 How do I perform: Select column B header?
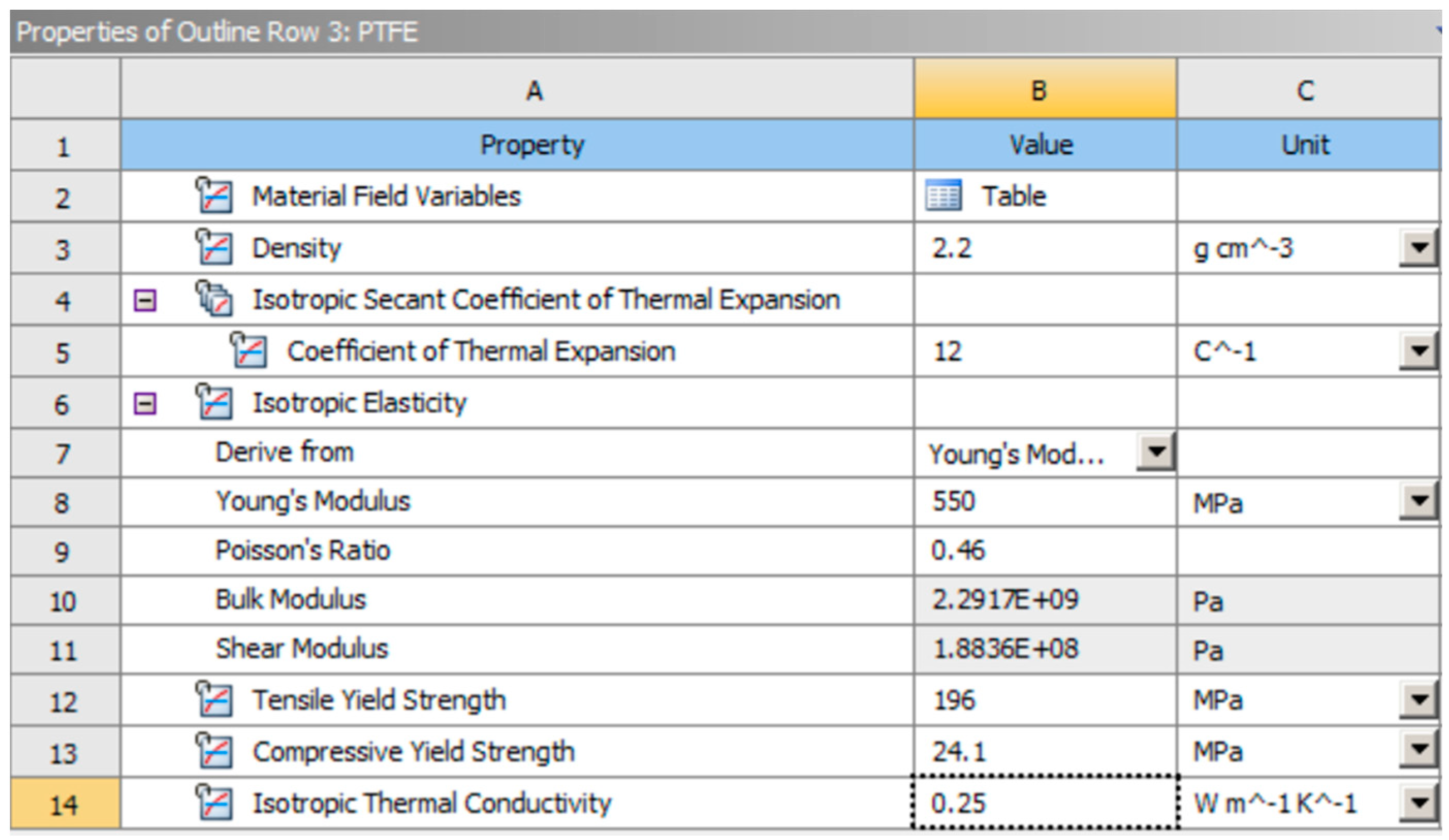point(1045,90)
